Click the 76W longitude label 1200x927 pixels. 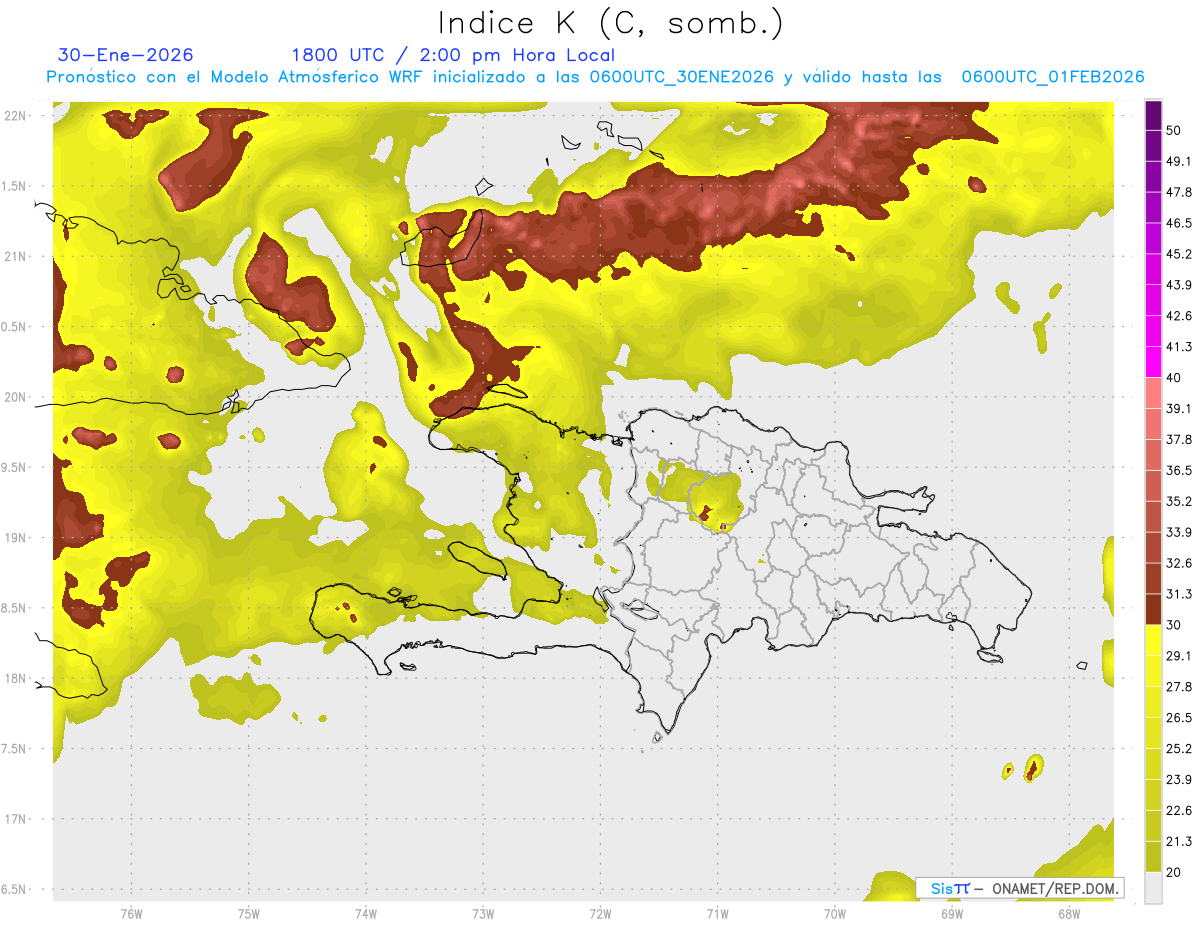pyautogui.click(x=131, y=914)
